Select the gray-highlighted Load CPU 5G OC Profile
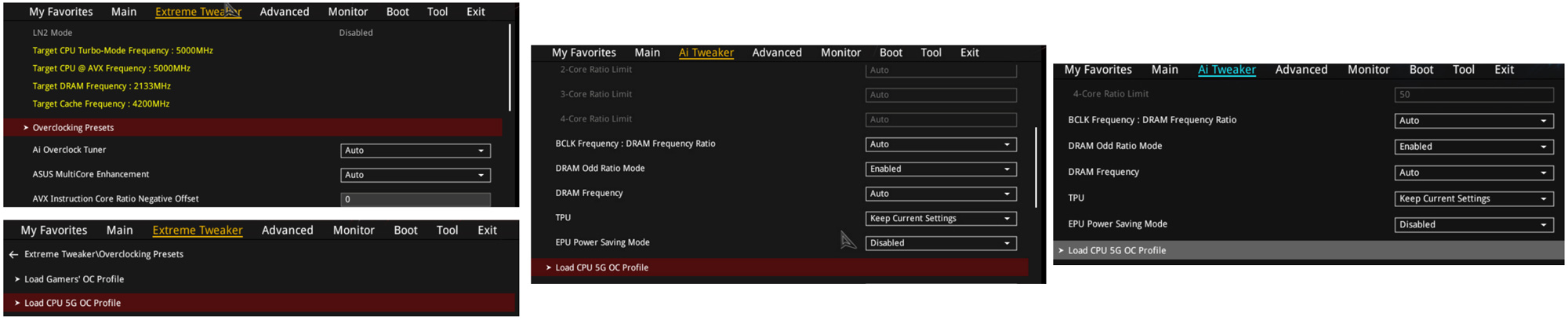Screen dimensions: 1568x320 [1308, 250]
